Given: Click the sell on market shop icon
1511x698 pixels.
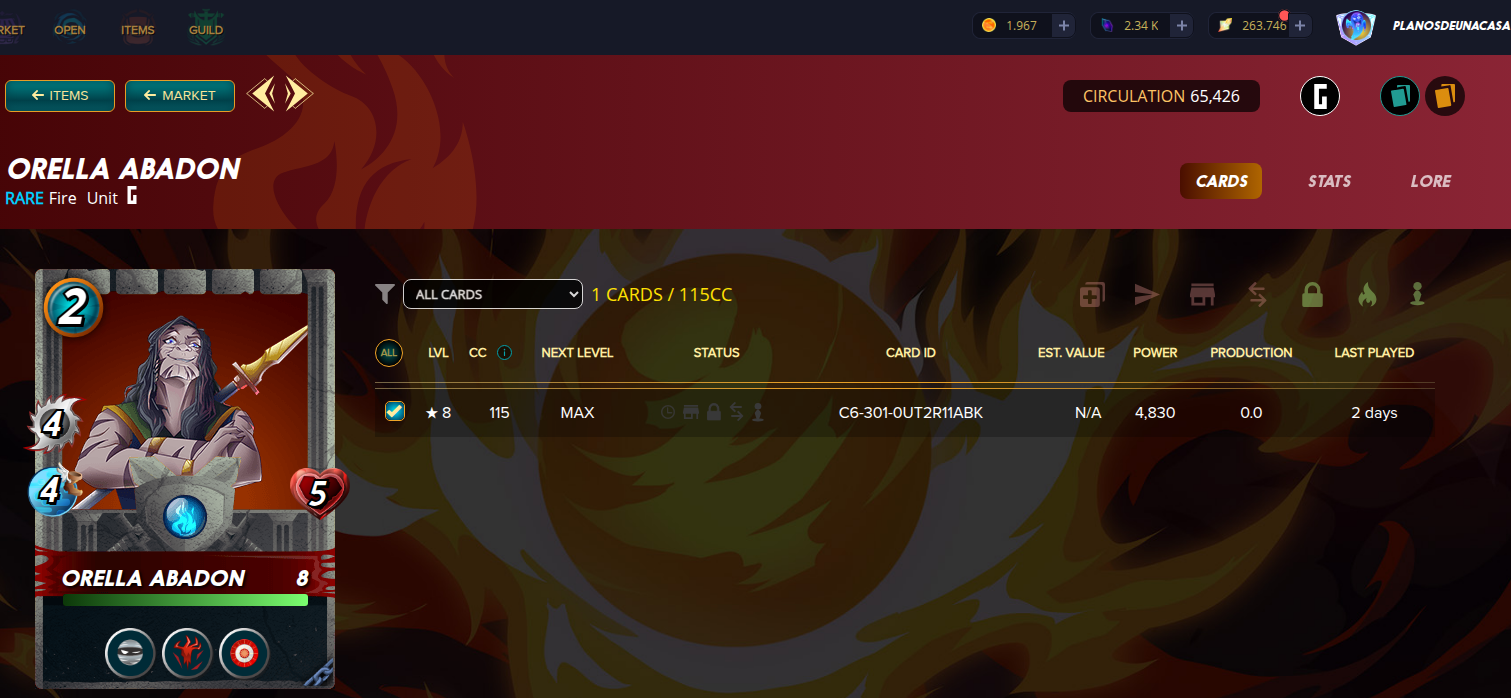Looking at the screenshot, I should click(1202, 295).
